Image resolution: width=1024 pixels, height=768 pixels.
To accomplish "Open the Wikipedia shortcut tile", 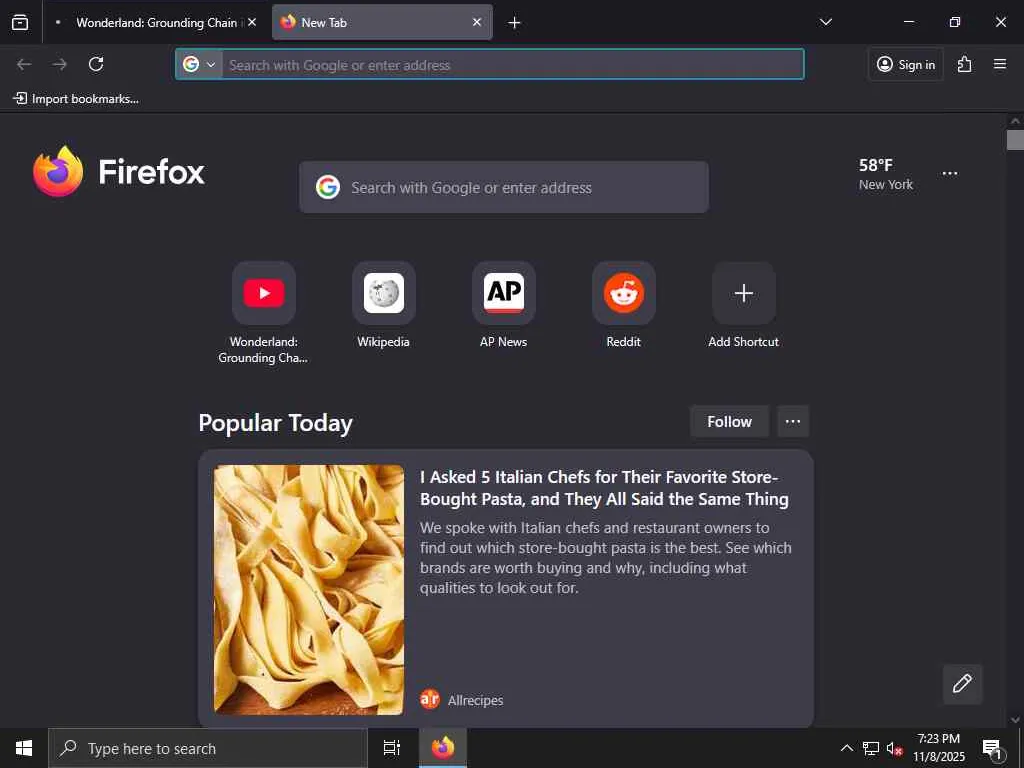I will [x=384, y=293].
